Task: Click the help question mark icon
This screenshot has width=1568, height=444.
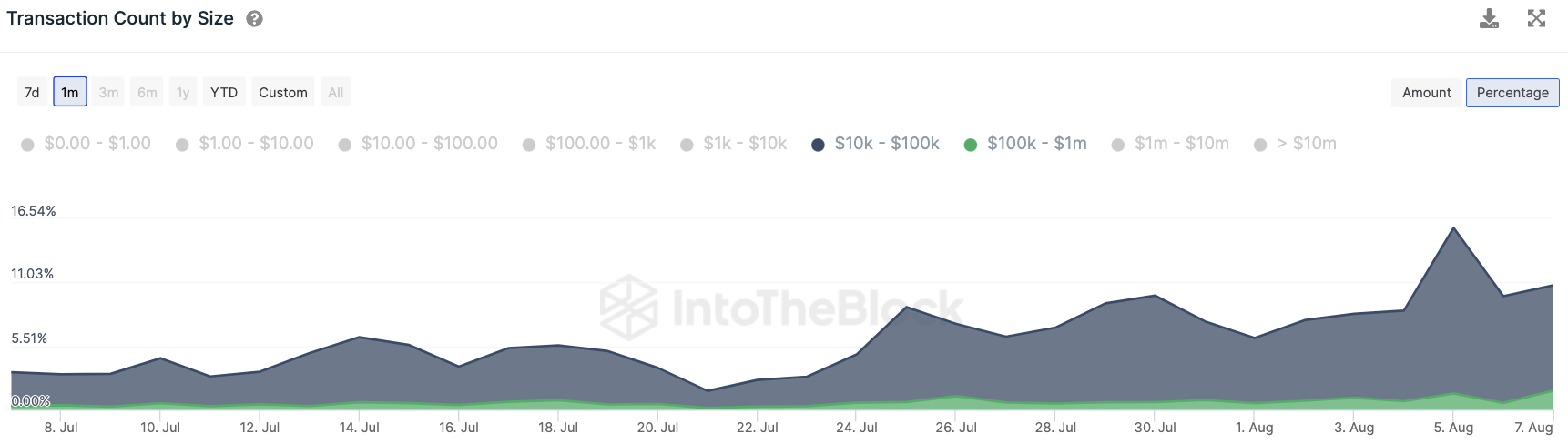Action: tap(255, 19)
